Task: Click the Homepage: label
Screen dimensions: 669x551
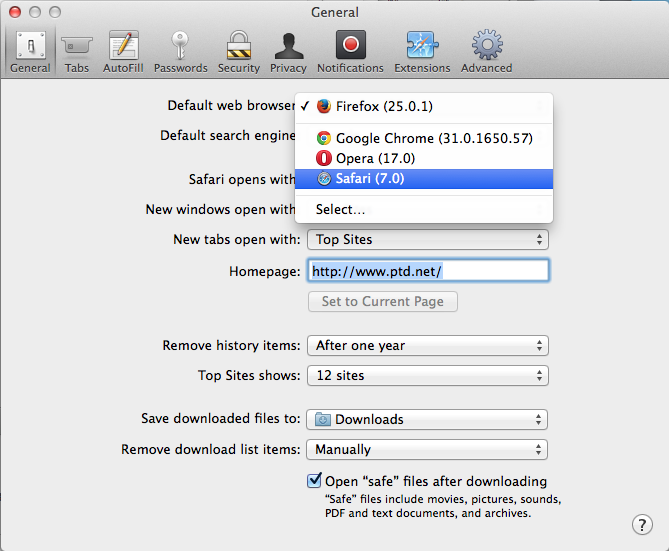Action: click(265, 271)
